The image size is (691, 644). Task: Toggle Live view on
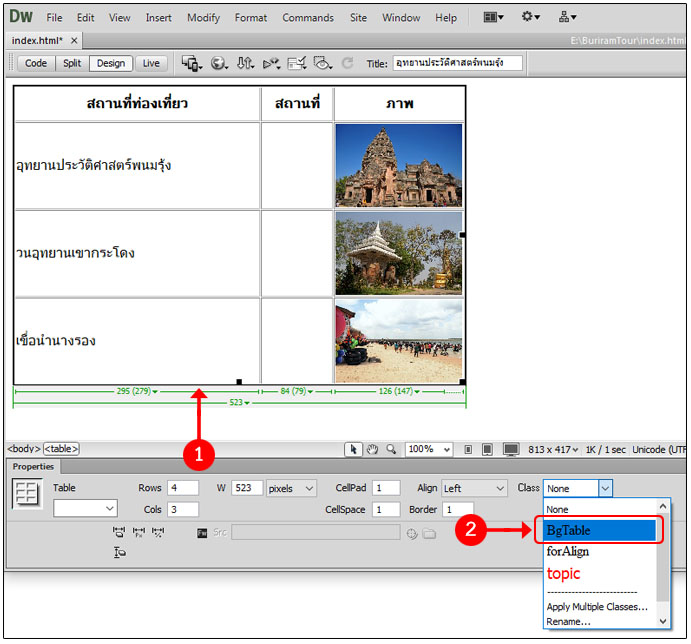tap(151, 63)
